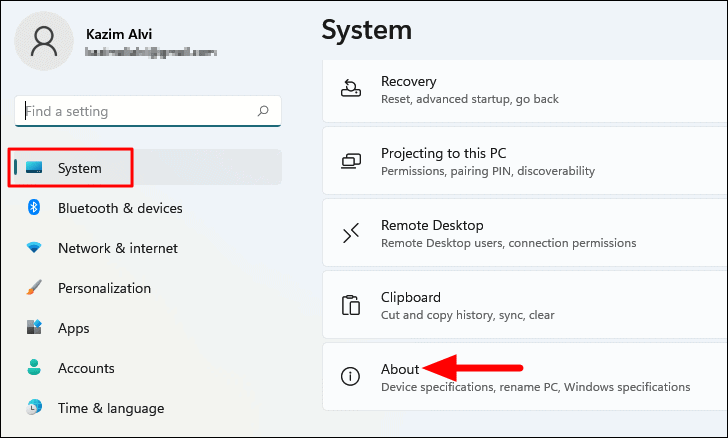This screenshot has width=728, height=438.
Task: Open Remote Desktop settings
Action: [x=525, y=233]
